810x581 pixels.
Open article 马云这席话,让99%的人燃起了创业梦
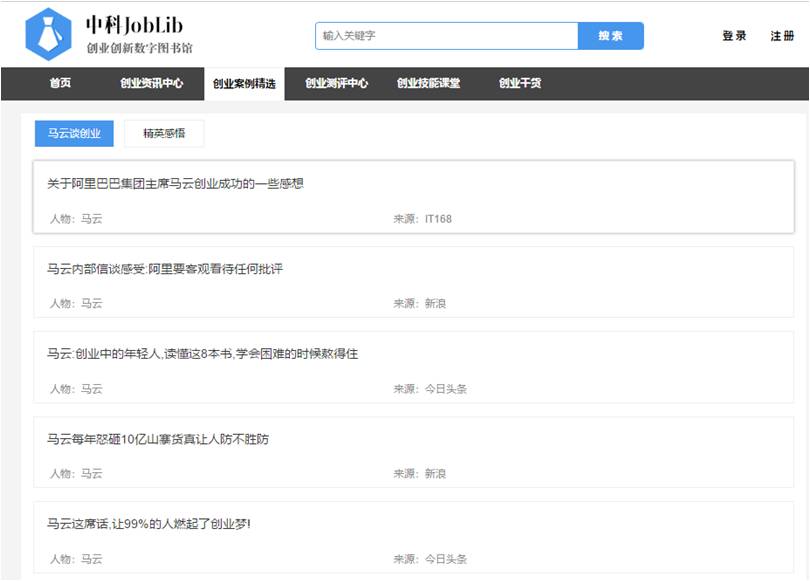(149, 524)
